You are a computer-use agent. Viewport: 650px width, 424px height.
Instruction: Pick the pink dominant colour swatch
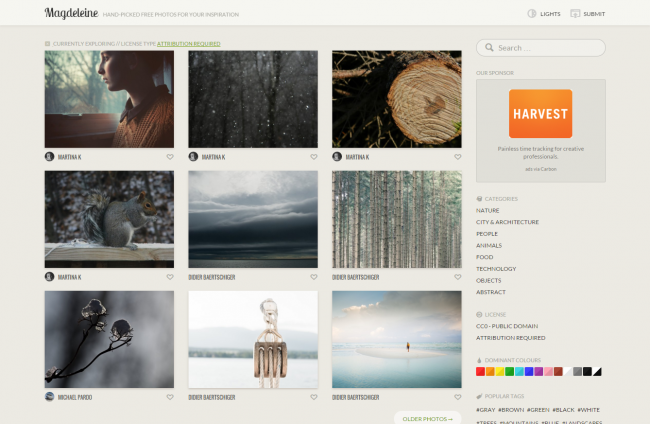tap(548, 371)
